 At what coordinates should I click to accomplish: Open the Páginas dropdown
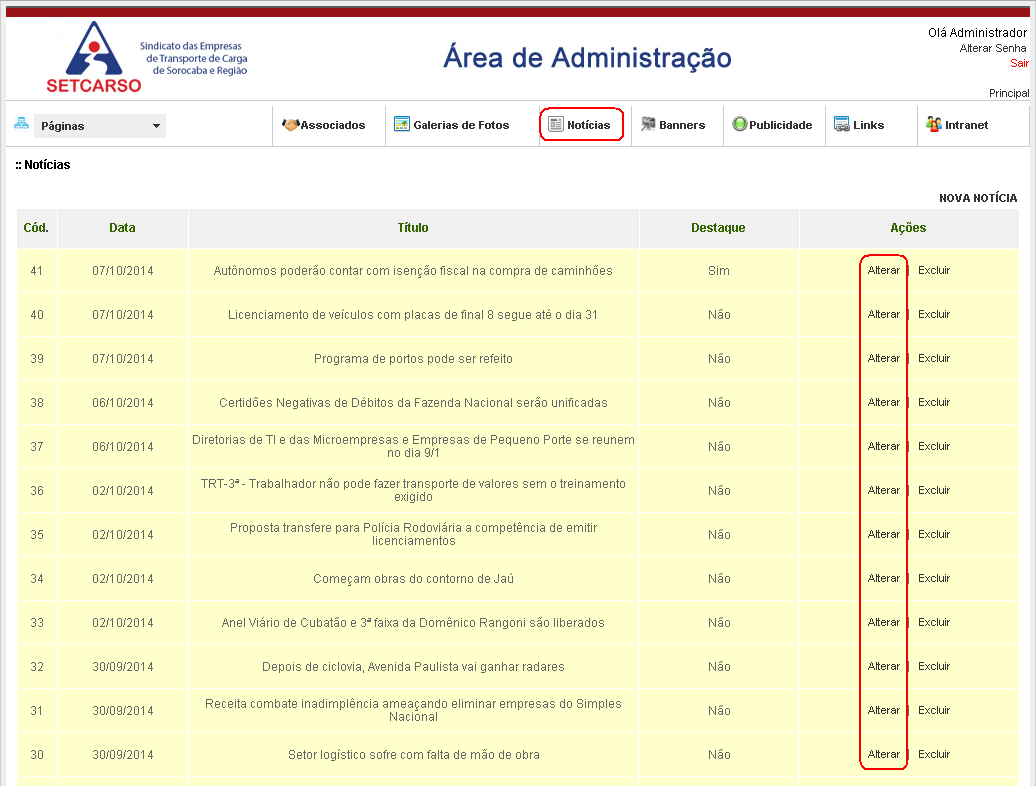coord(100,125)
